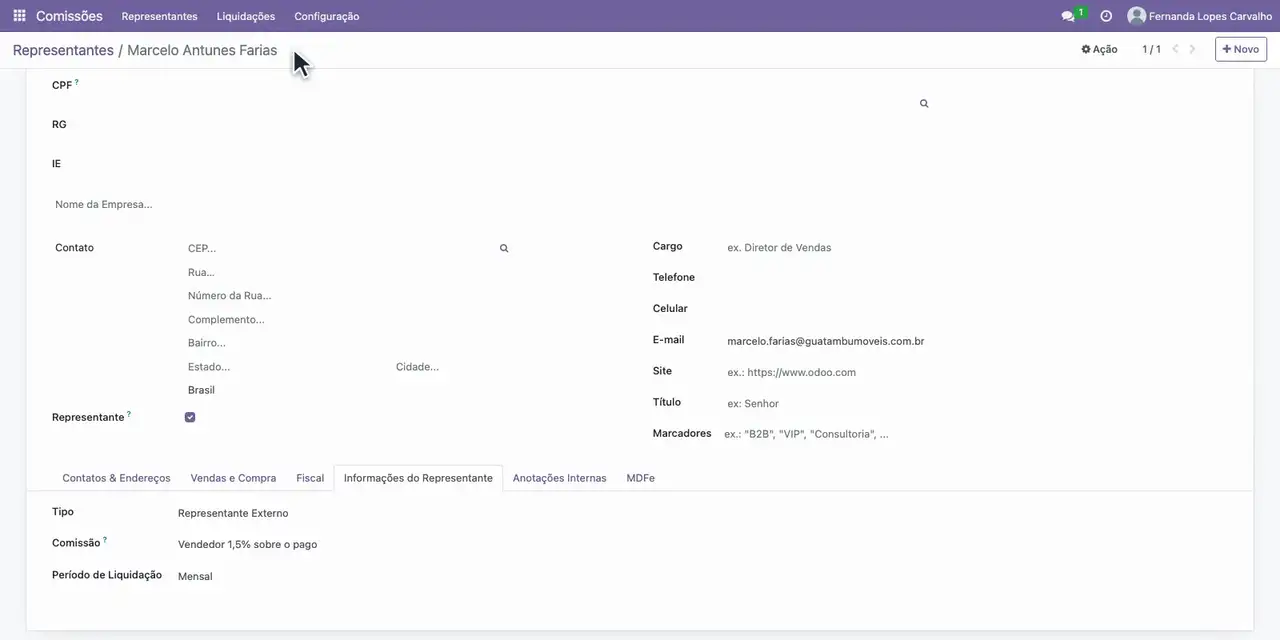Switch to the Anotações Internas tab
1280x640 pixels.
[x=560, y=478]
